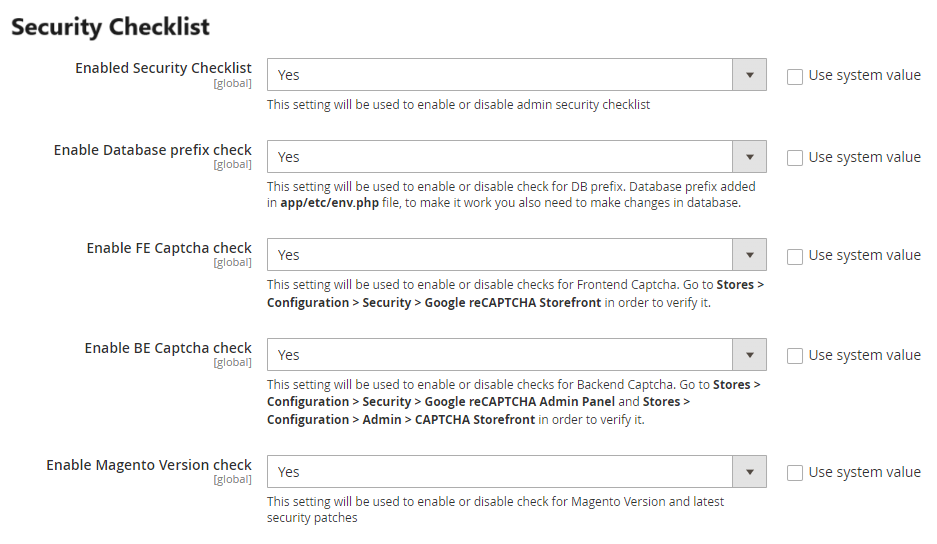This screenshot has height=544, width=937.
Task: Click the 'Enabled Security Checklist' field label
Action: point(163,68)
